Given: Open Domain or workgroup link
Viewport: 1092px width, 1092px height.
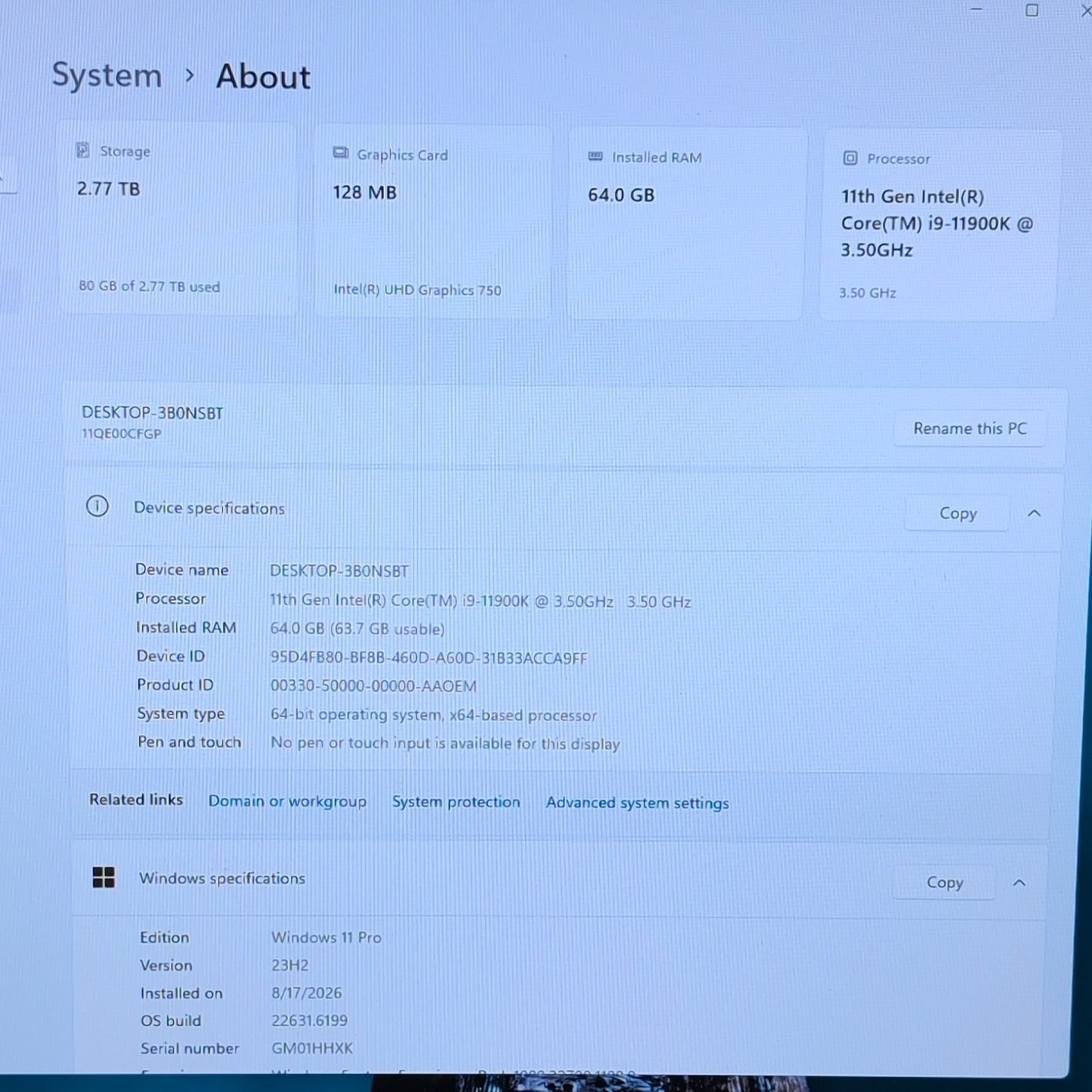Looking at the screenshot, I should coord(287,801).
